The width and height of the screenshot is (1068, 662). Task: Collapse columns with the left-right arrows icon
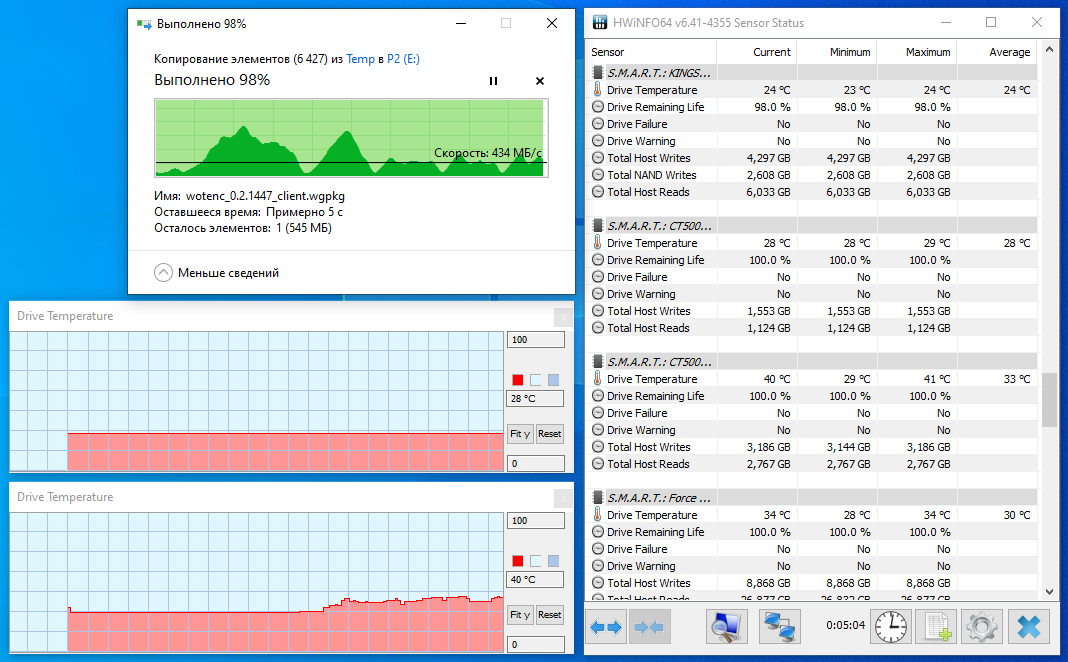click(x=606, y=627)
